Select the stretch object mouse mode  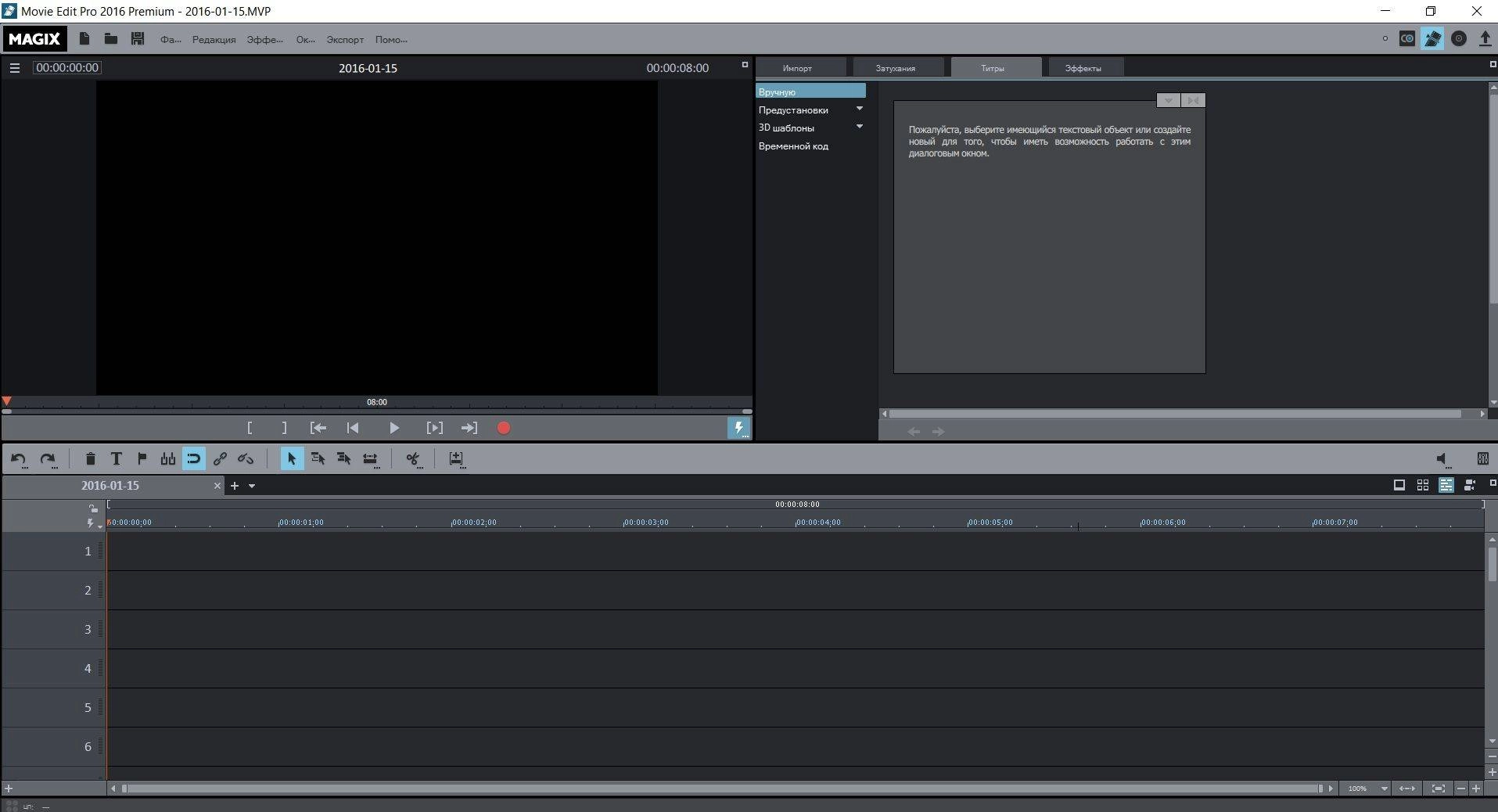tap(370, 459)
